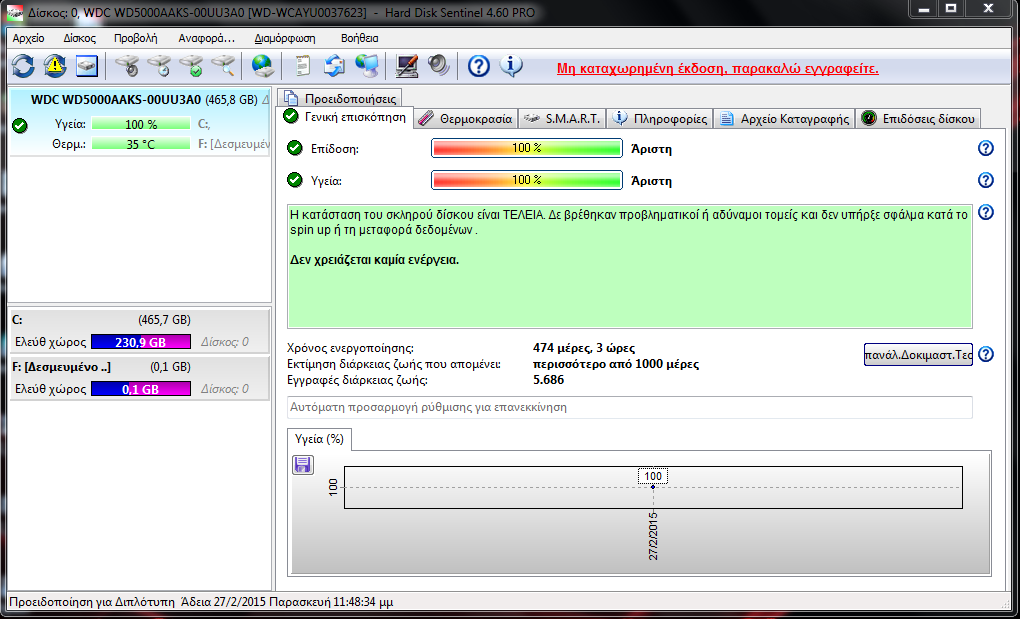Click help icon beside green status text
1020x619 pixels.
pos(986,212)
